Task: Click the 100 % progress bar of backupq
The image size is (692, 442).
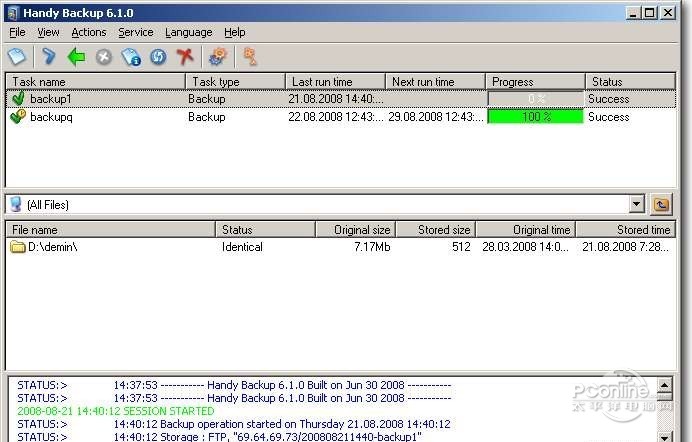Action: (535, 116)
